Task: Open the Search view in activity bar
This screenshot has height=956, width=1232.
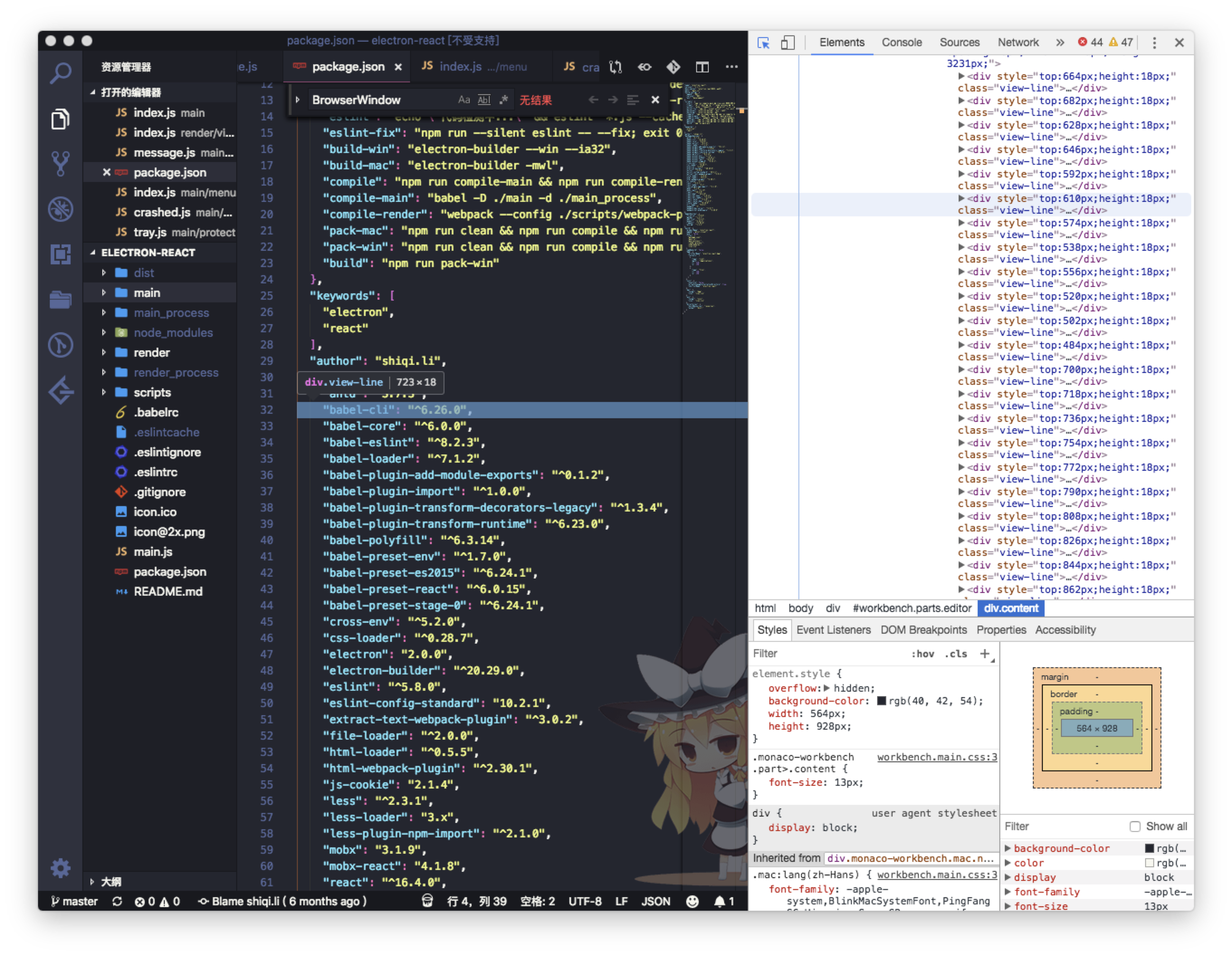Action: [60, 73]
